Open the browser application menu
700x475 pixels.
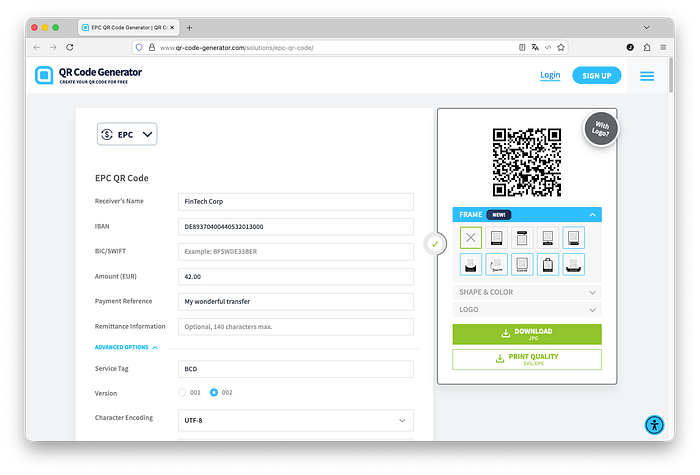point(663,47)
